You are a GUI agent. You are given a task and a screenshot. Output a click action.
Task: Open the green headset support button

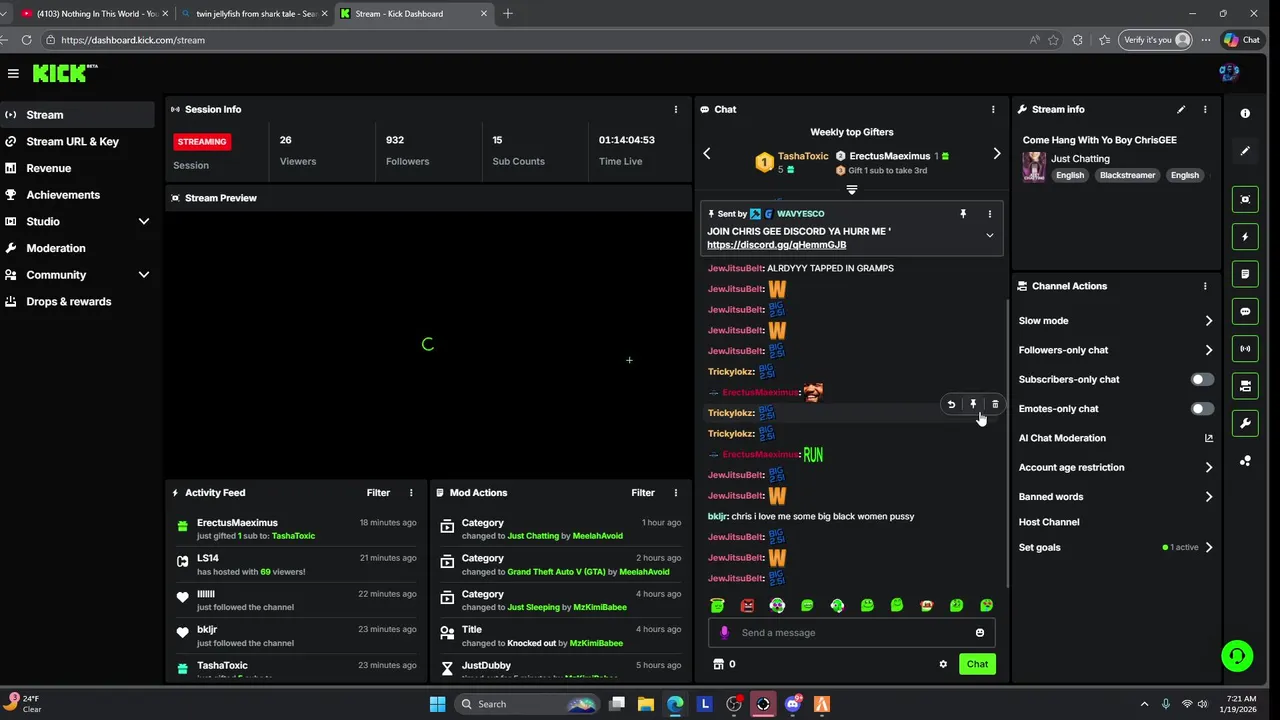(1237, 656)
